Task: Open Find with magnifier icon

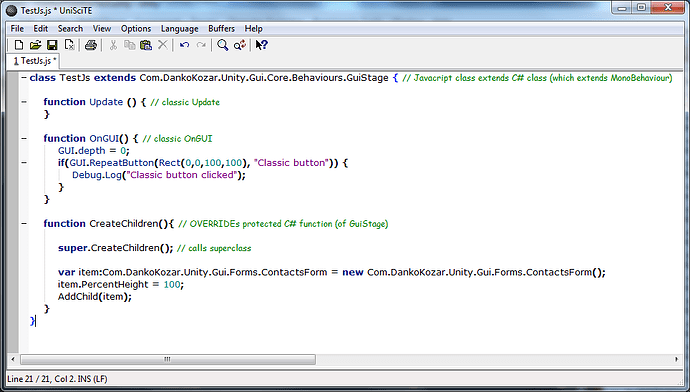Action: pyautogui.click(x=223, y=45)
